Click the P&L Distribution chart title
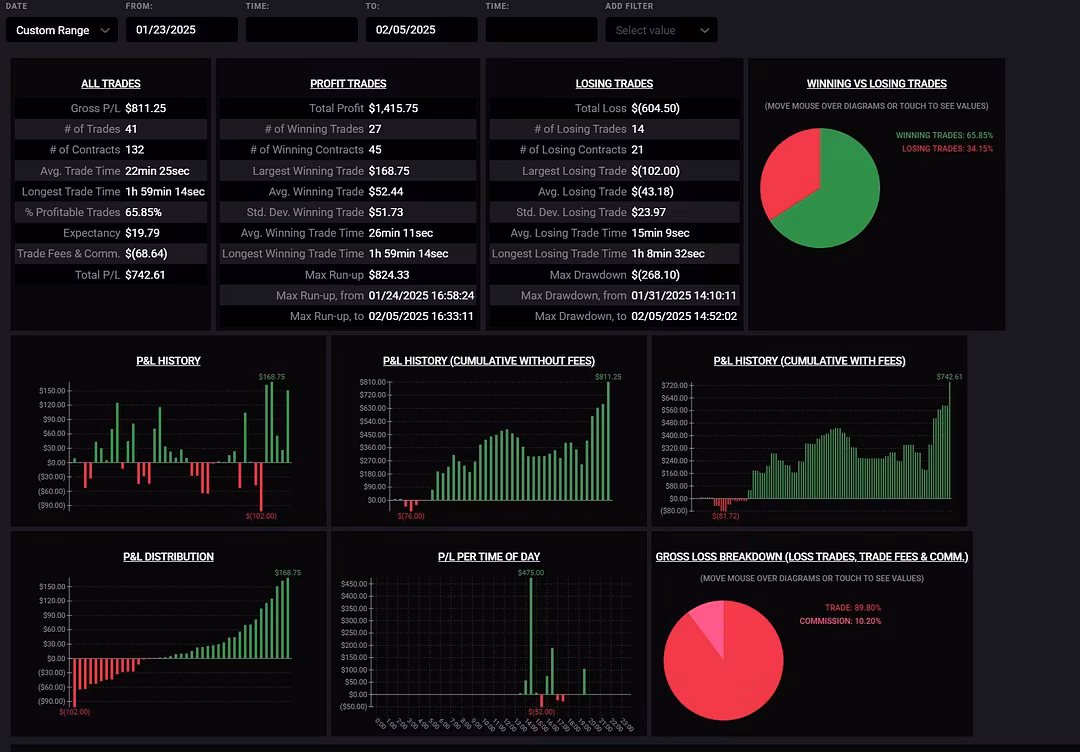 click(168, 557)
